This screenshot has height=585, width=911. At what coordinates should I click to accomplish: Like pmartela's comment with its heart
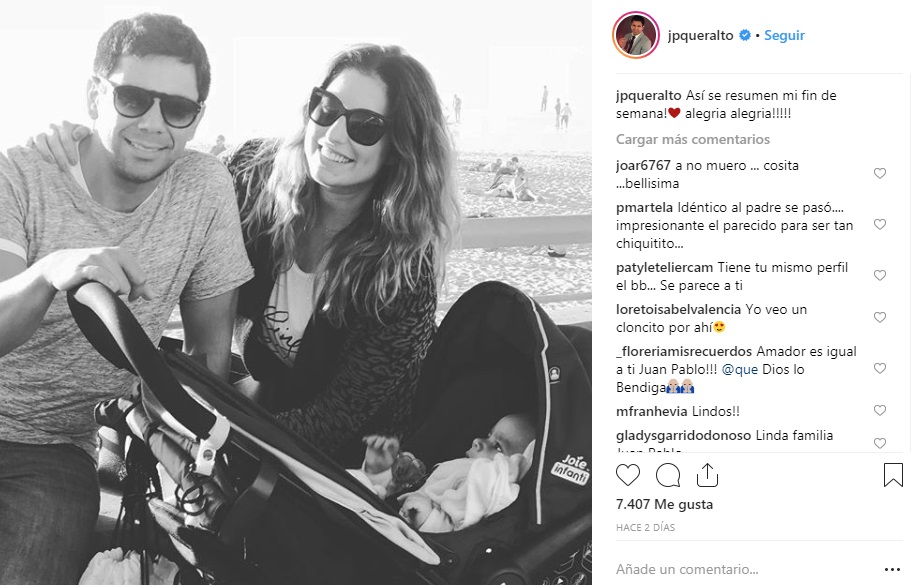[x=880, y=224]
